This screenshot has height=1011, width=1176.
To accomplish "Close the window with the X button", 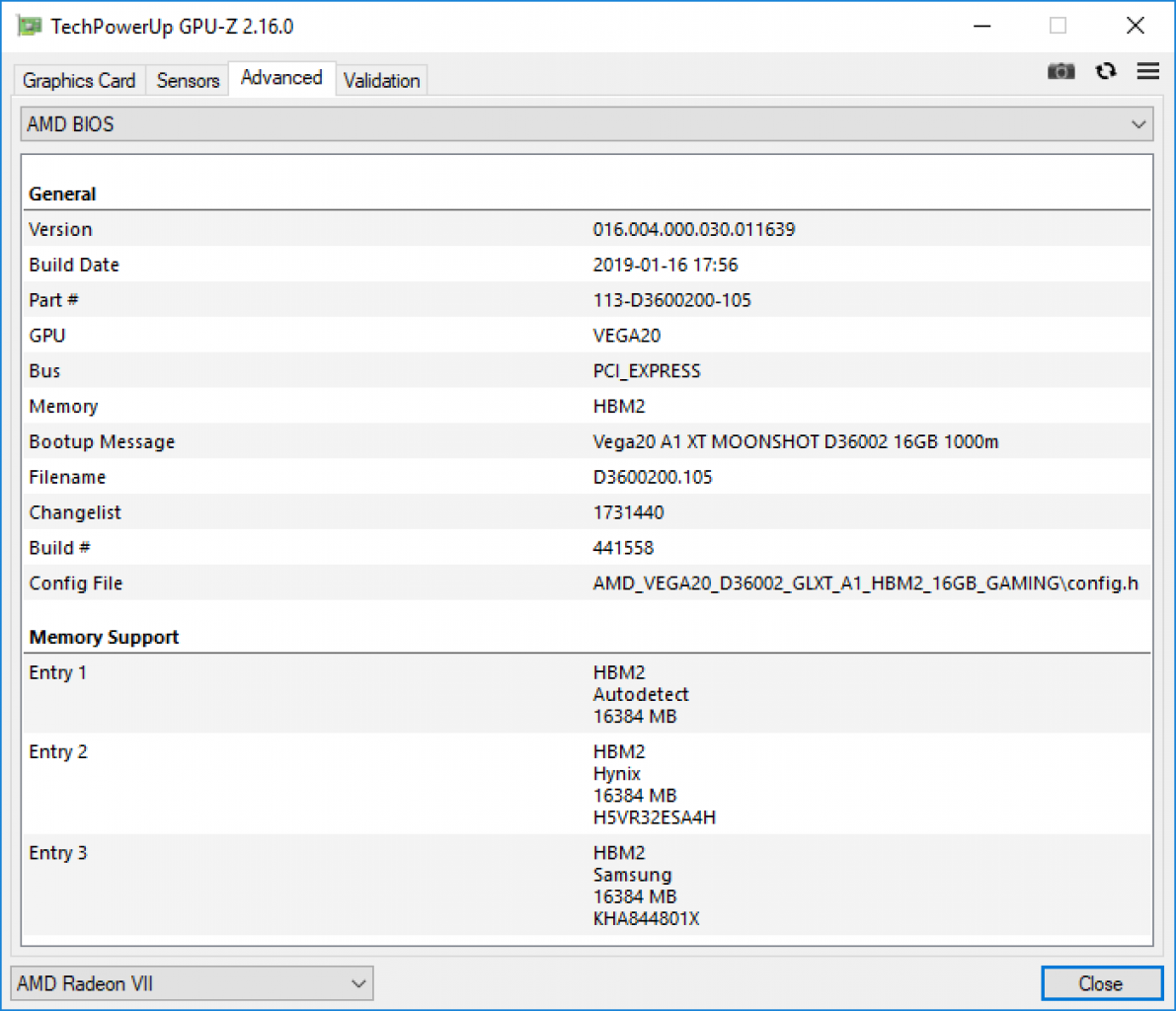I will click(1135, 27).
